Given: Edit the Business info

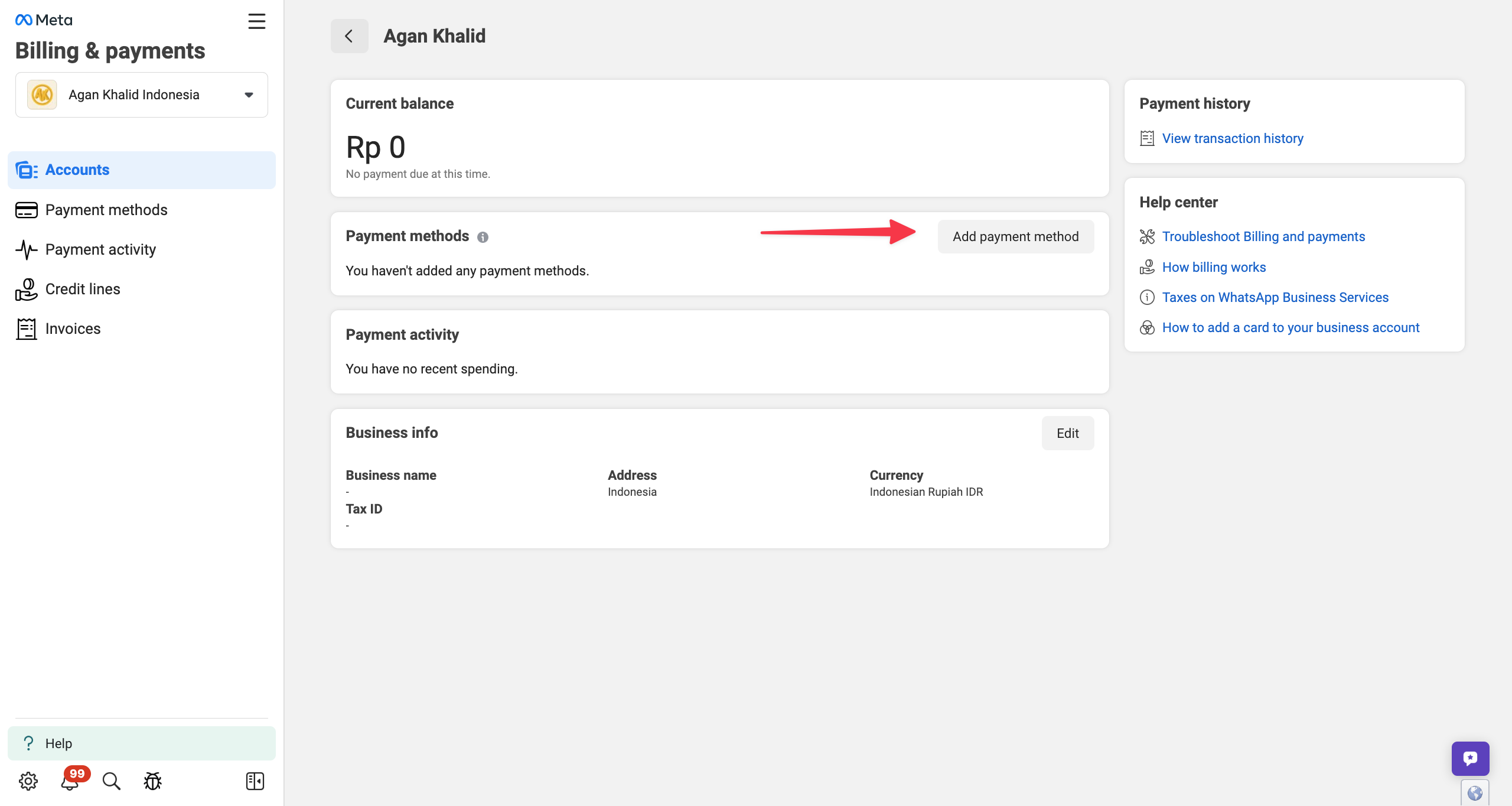Looking at the screenshot, I should (x=1067, y=433).
